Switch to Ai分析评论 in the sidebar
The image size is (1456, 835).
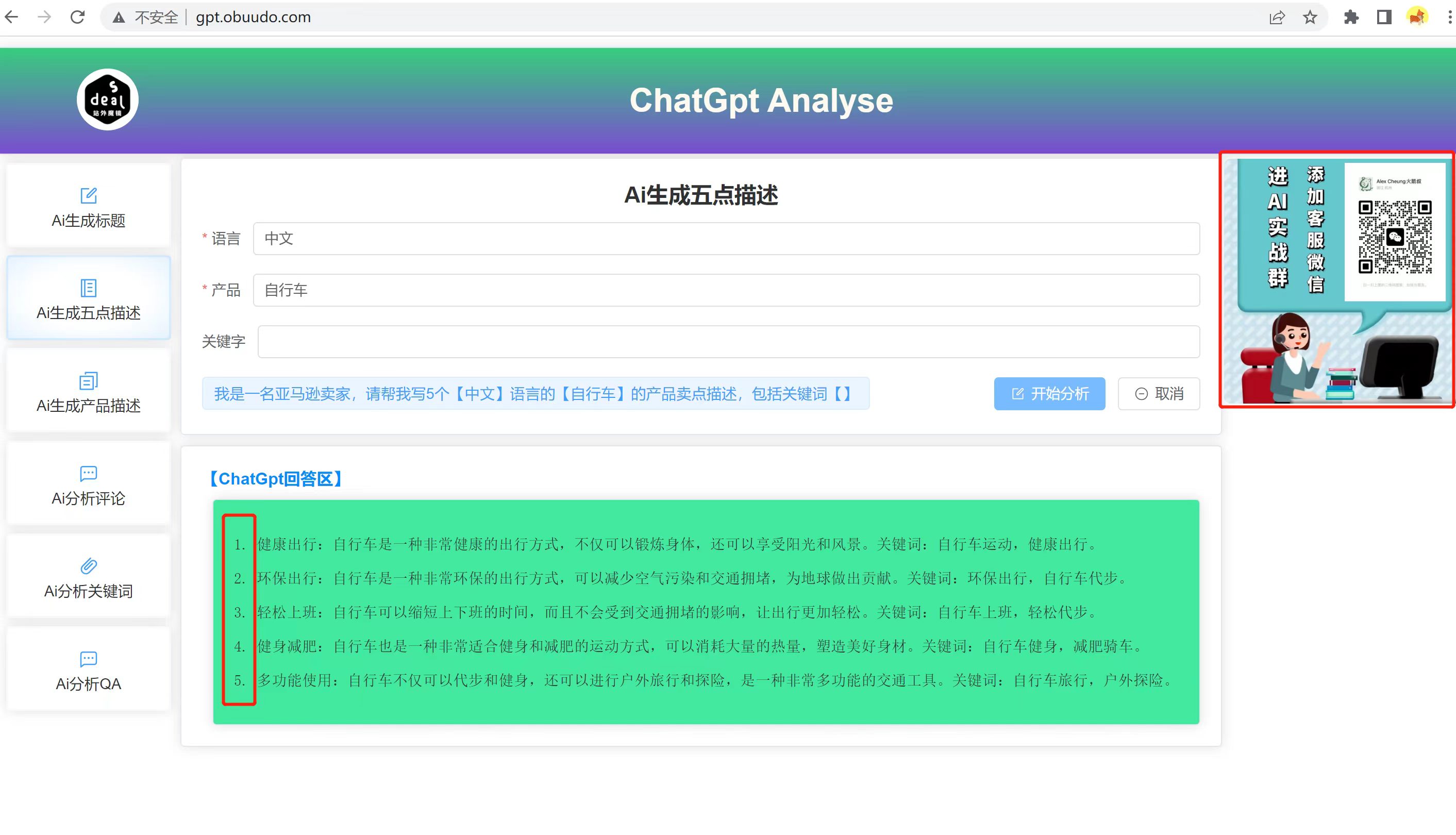88,483
